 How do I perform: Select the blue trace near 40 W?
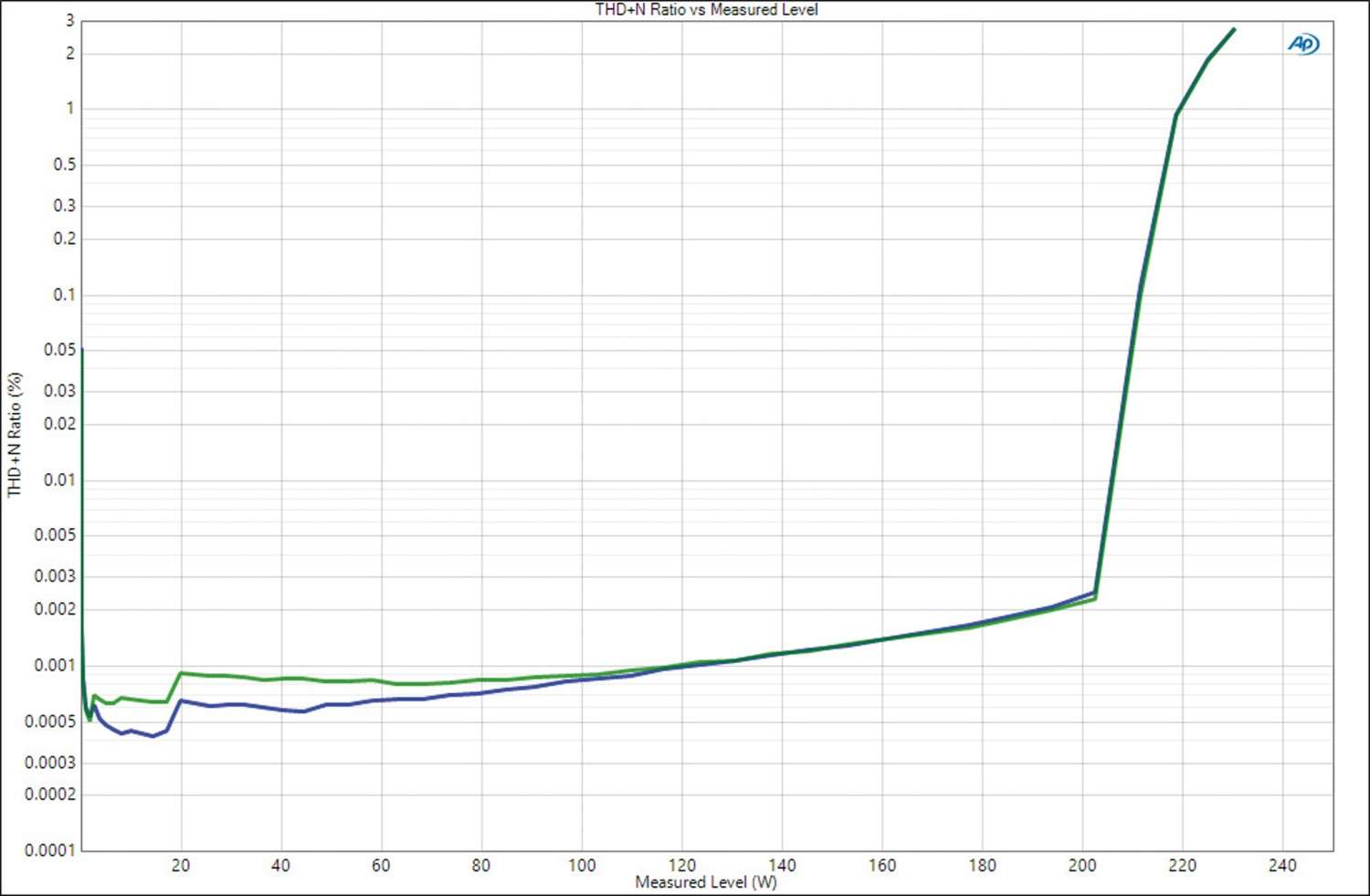(x=281, y=710)
